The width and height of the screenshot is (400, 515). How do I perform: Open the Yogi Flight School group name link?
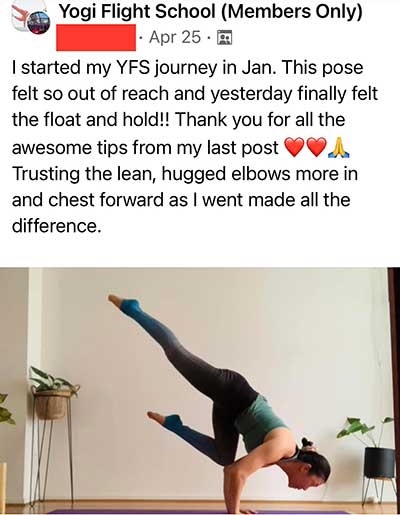coord(210,12)
